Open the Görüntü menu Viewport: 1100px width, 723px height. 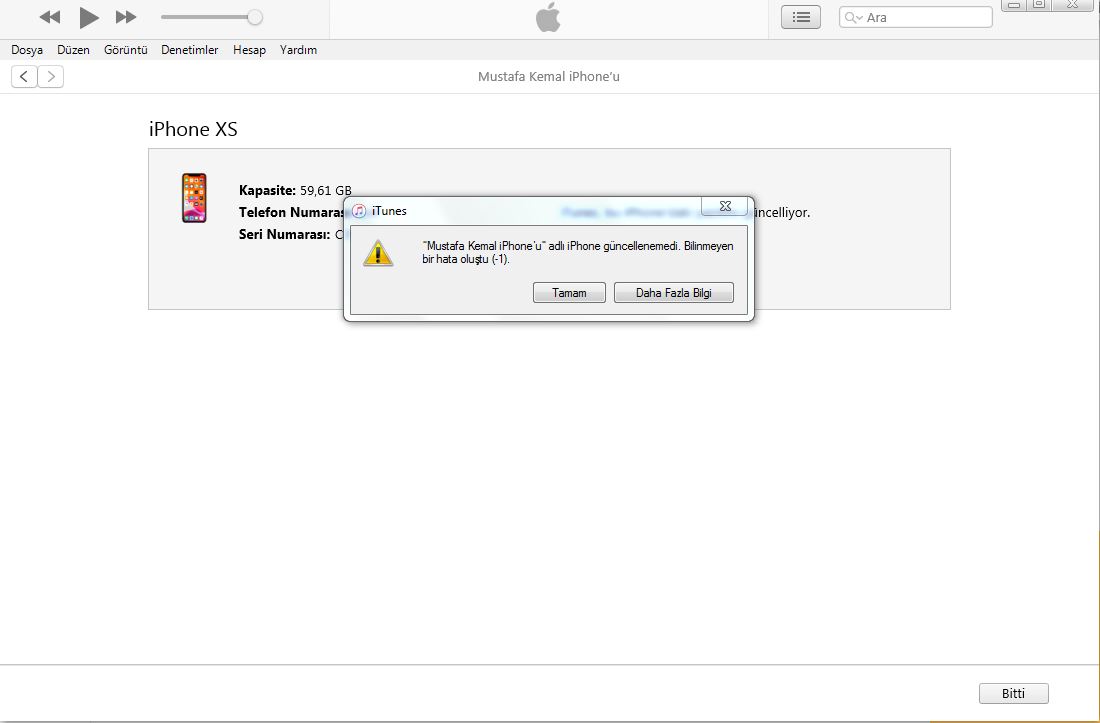(x=126, y=50)
